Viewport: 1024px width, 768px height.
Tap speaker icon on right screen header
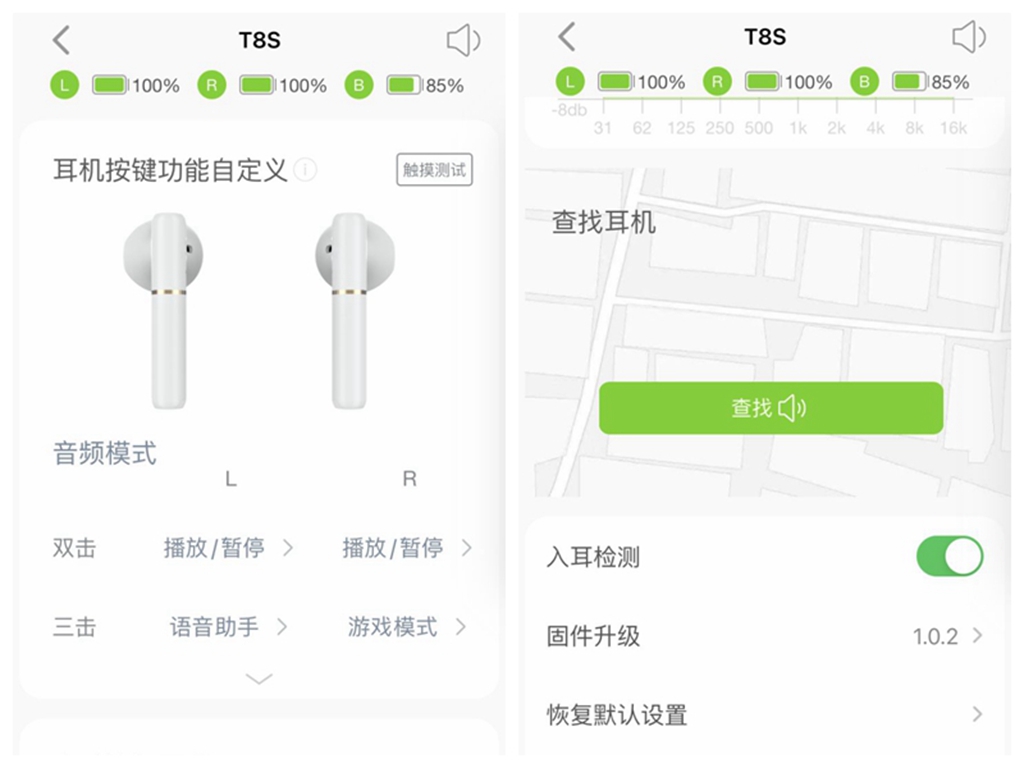coord(969,36)
